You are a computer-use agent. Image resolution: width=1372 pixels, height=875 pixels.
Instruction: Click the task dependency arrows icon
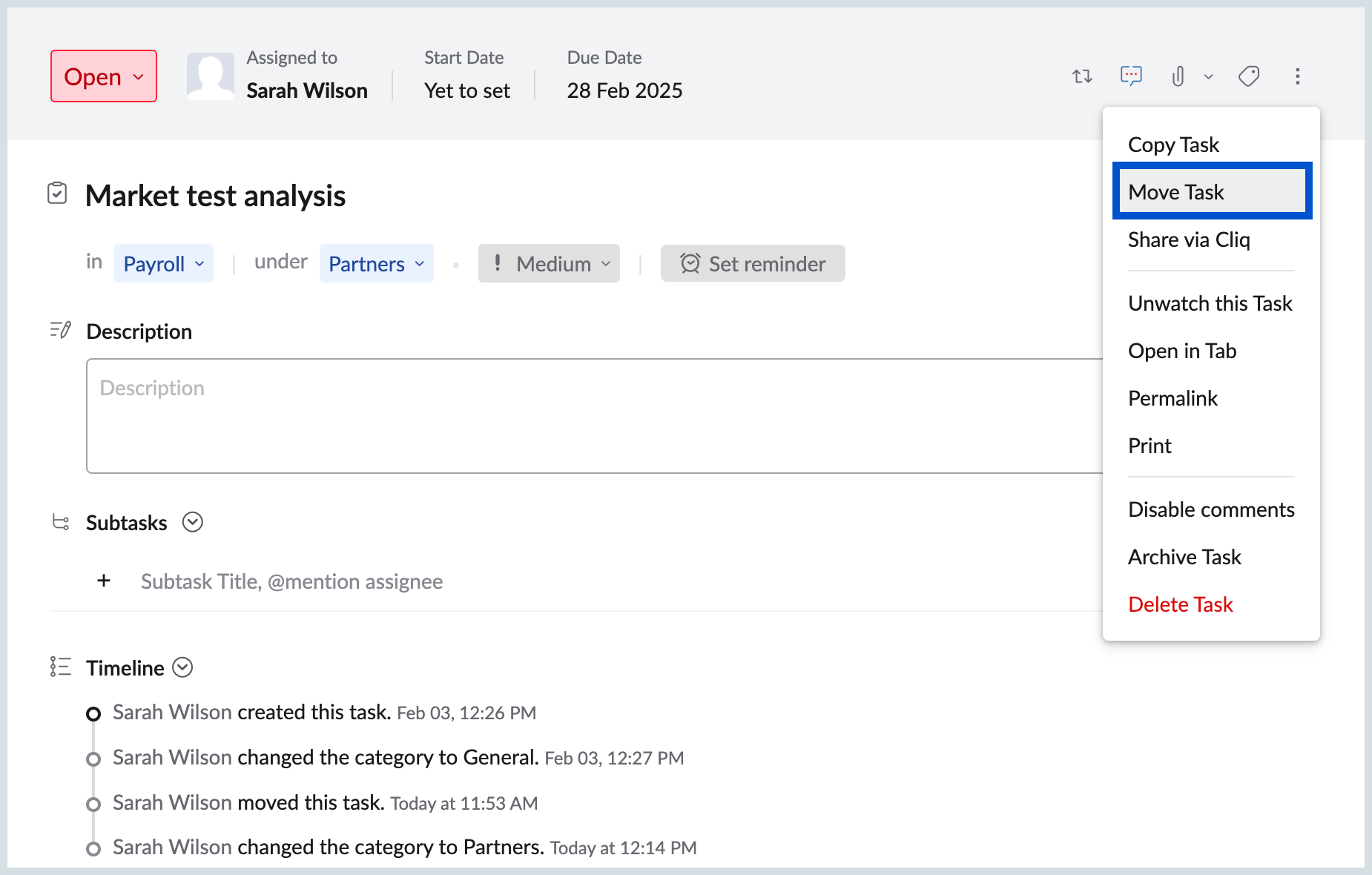coord(1082,76)
